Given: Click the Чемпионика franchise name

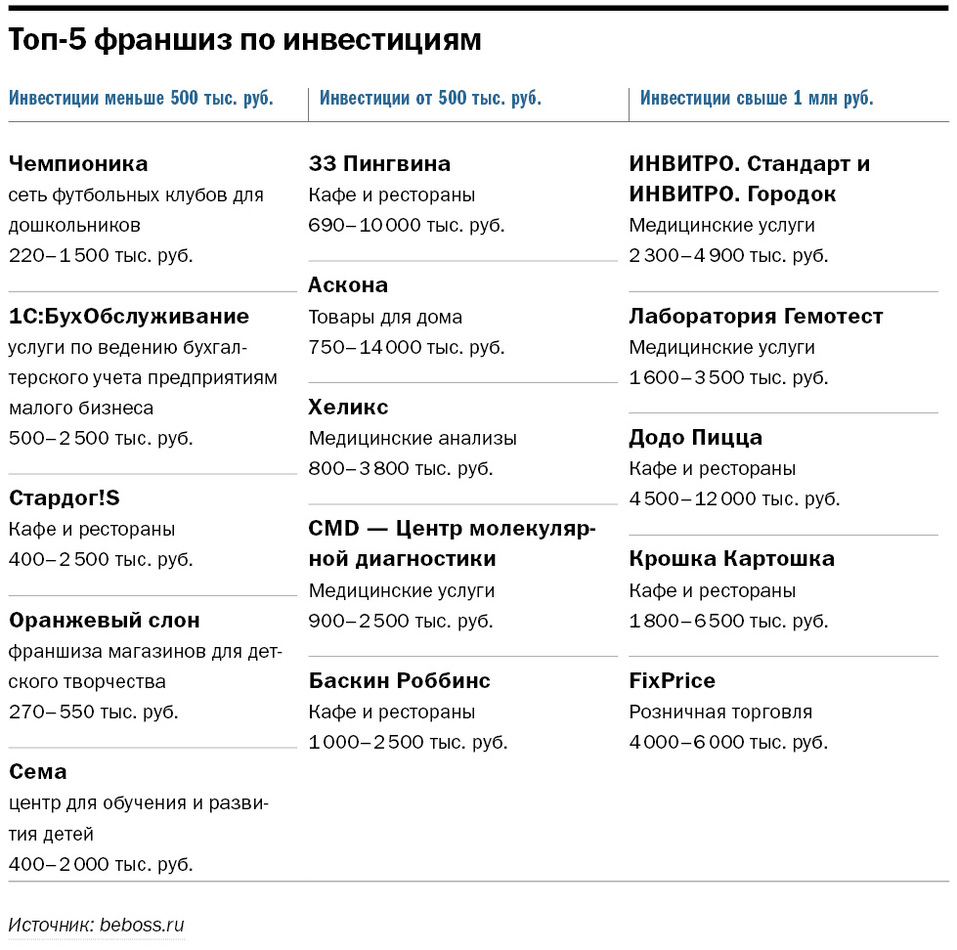Looking at the screenshot, I should click(x=78, y=163).
